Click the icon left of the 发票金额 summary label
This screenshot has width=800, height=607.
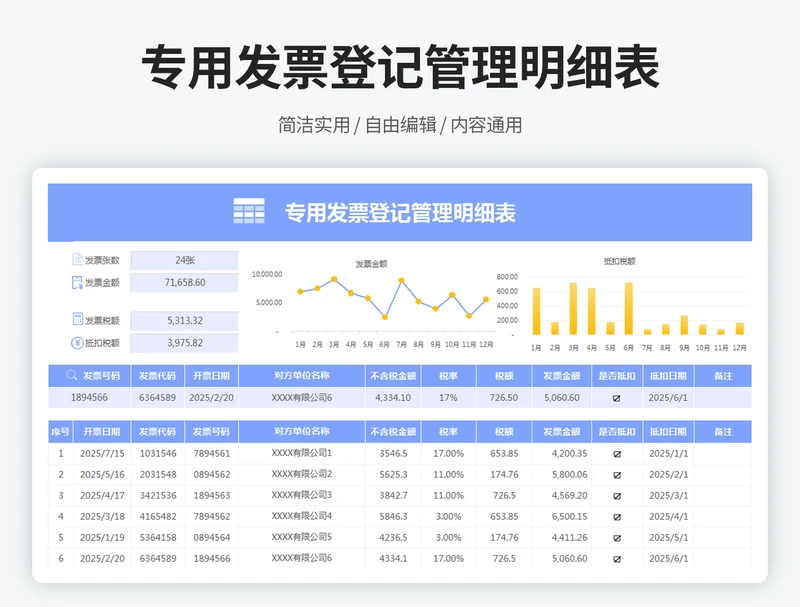point(77,283)
